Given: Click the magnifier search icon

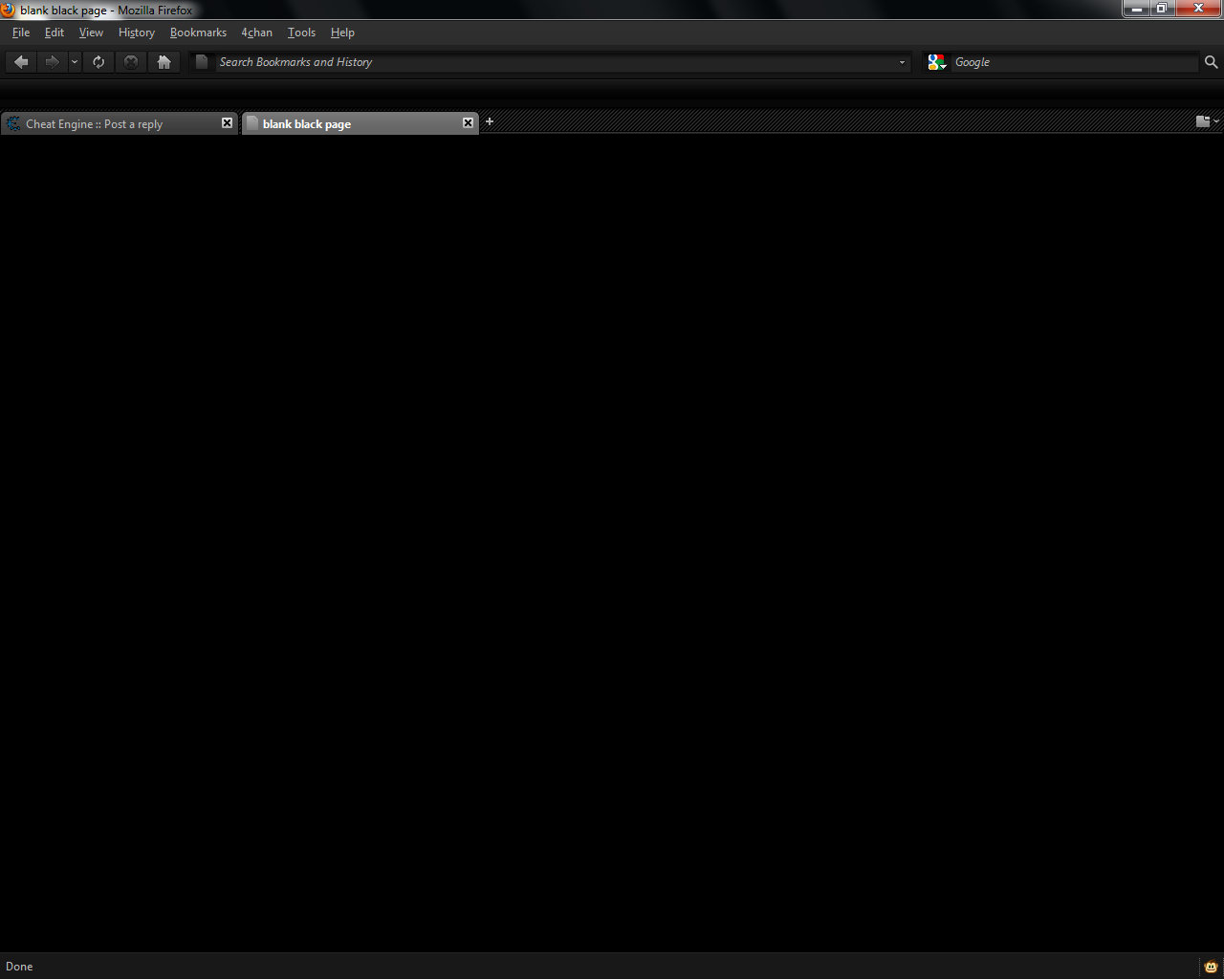Looking at the screenshot, I should (x=1211, y=62).
